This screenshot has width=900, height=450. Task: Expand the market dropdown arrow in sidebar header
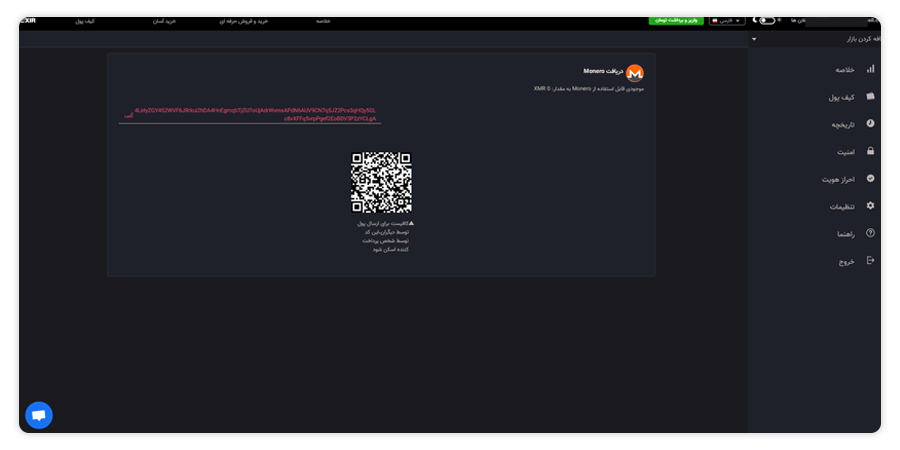pos(754,39)
